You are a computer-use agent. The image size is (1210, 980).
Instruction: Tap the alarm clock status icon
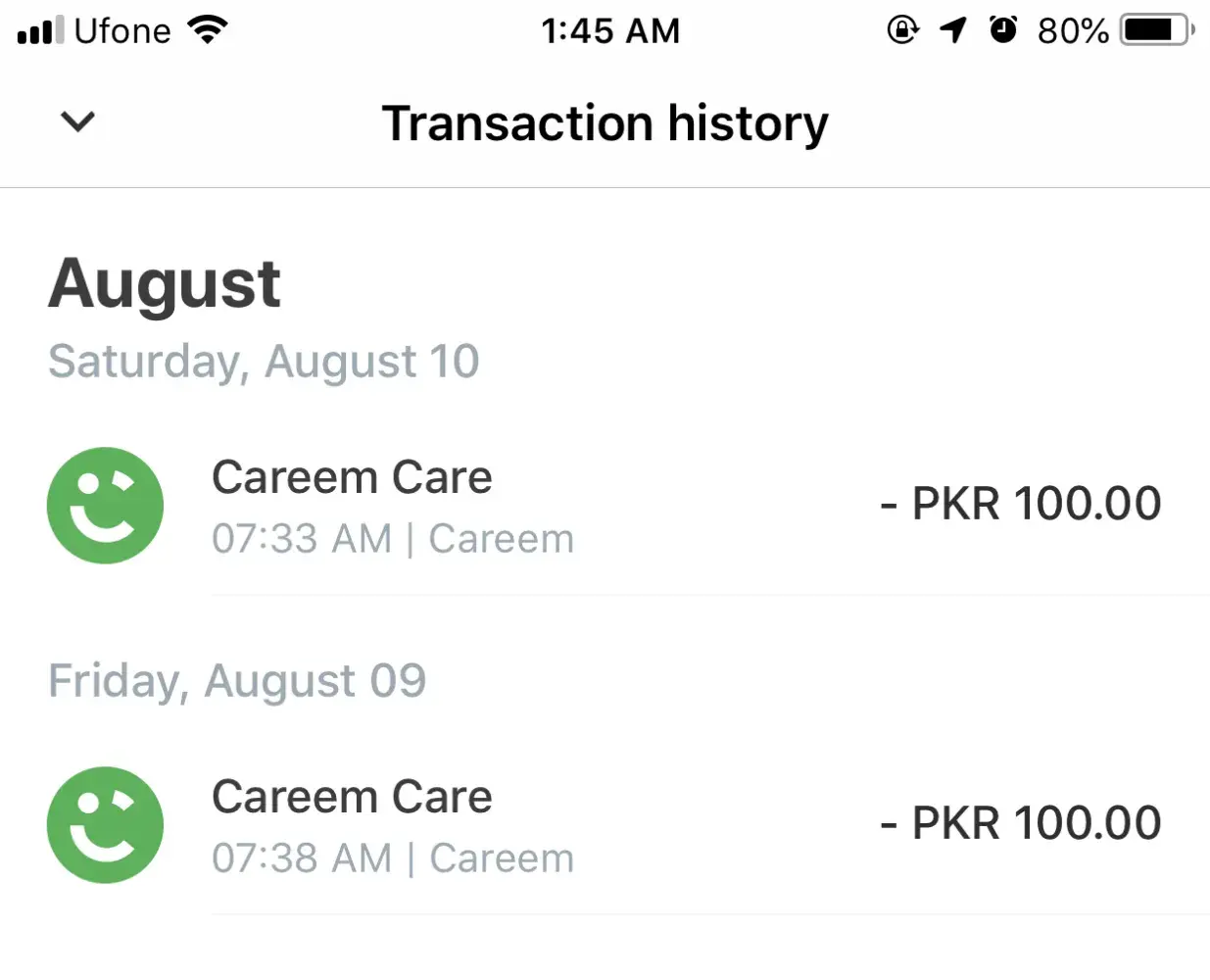[x=1003, y=30]
